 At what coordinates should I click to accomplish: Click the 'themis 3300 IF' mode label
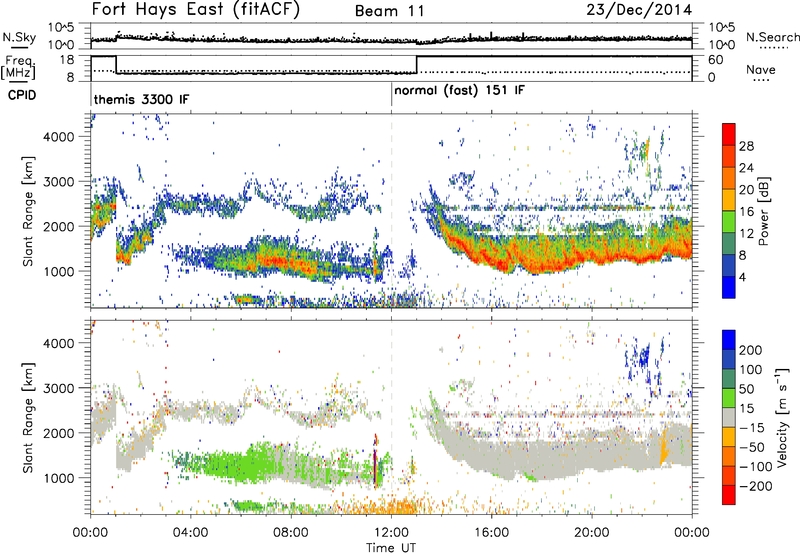point(141,99)
